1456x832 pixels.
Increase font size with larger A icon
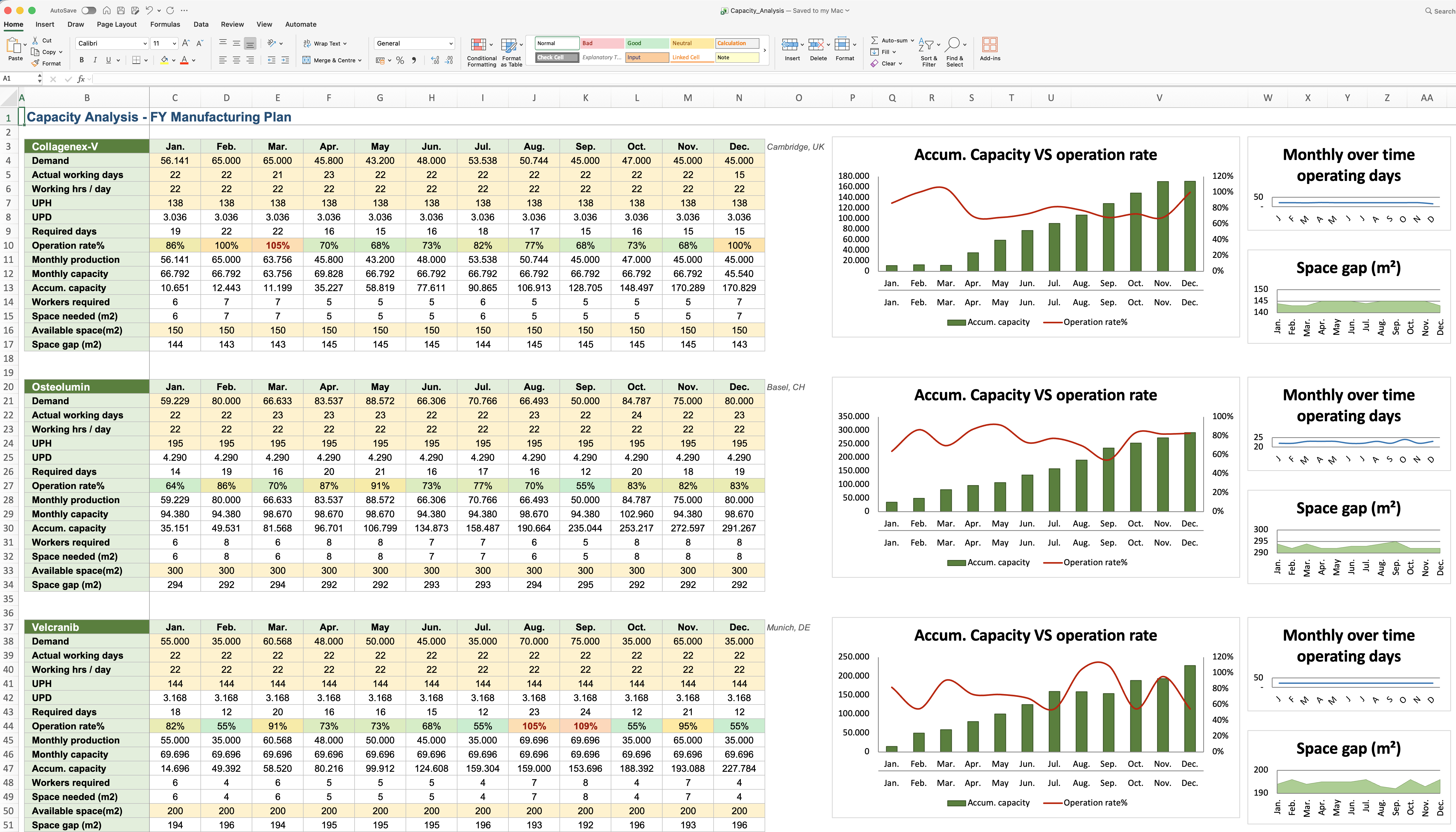point(186,43)
